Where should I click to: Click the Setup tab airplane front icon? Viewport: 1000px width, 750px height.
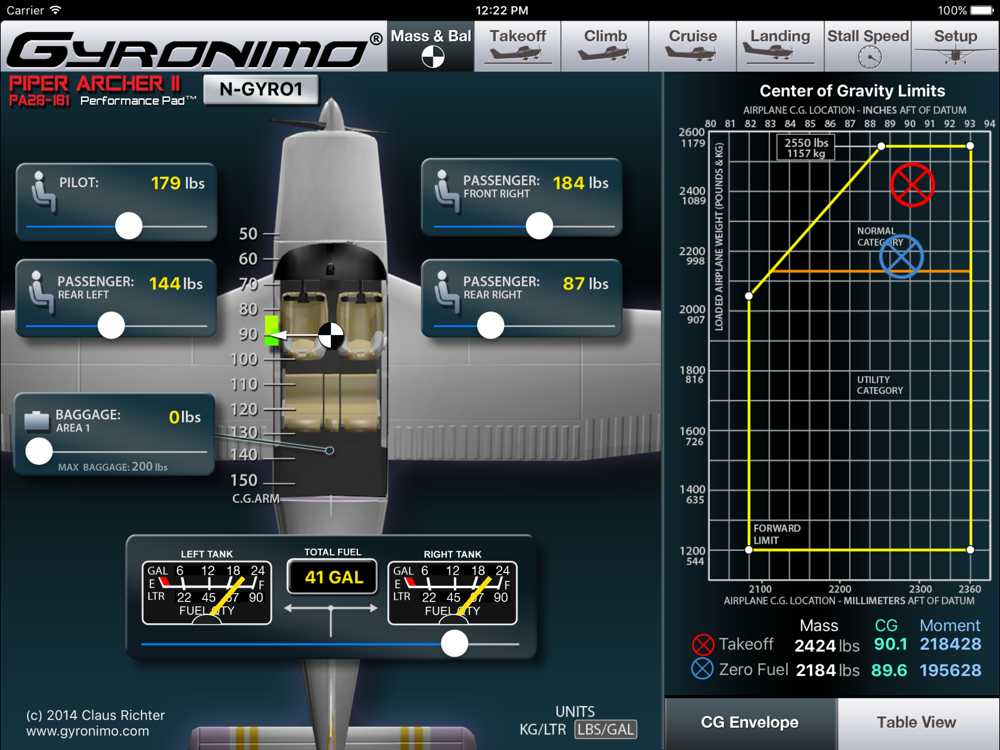955,55
